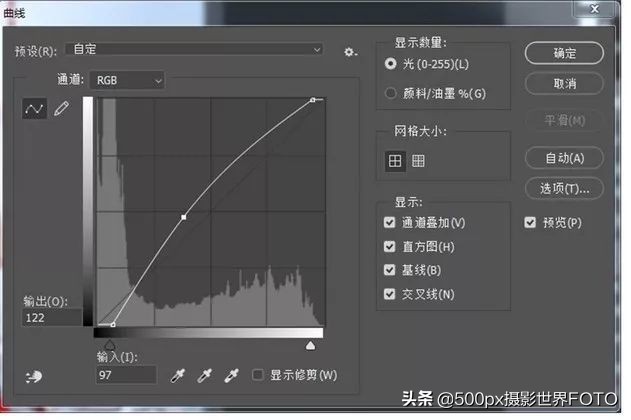Image resolution: width=631 pixels, height=420 pixels.
Task: Open the 预设 preset dropdown
Action: [194, 49]
